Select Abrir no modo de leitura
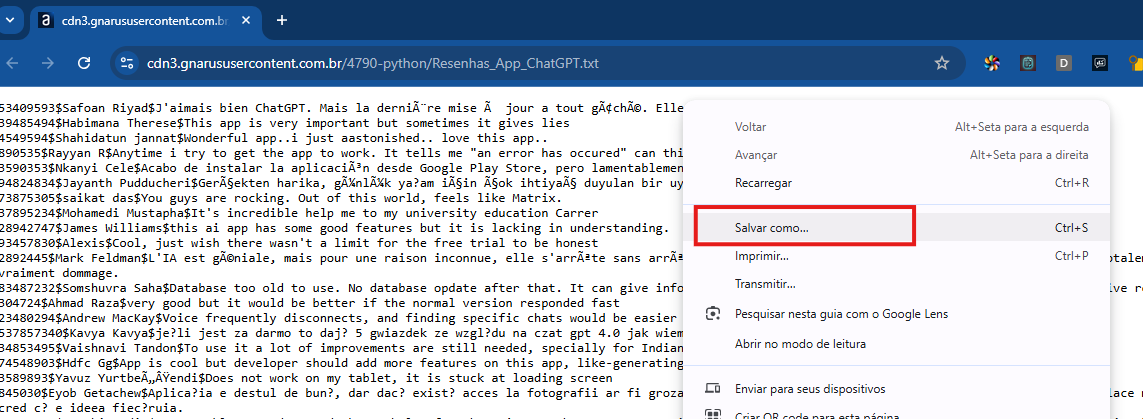 897,342
